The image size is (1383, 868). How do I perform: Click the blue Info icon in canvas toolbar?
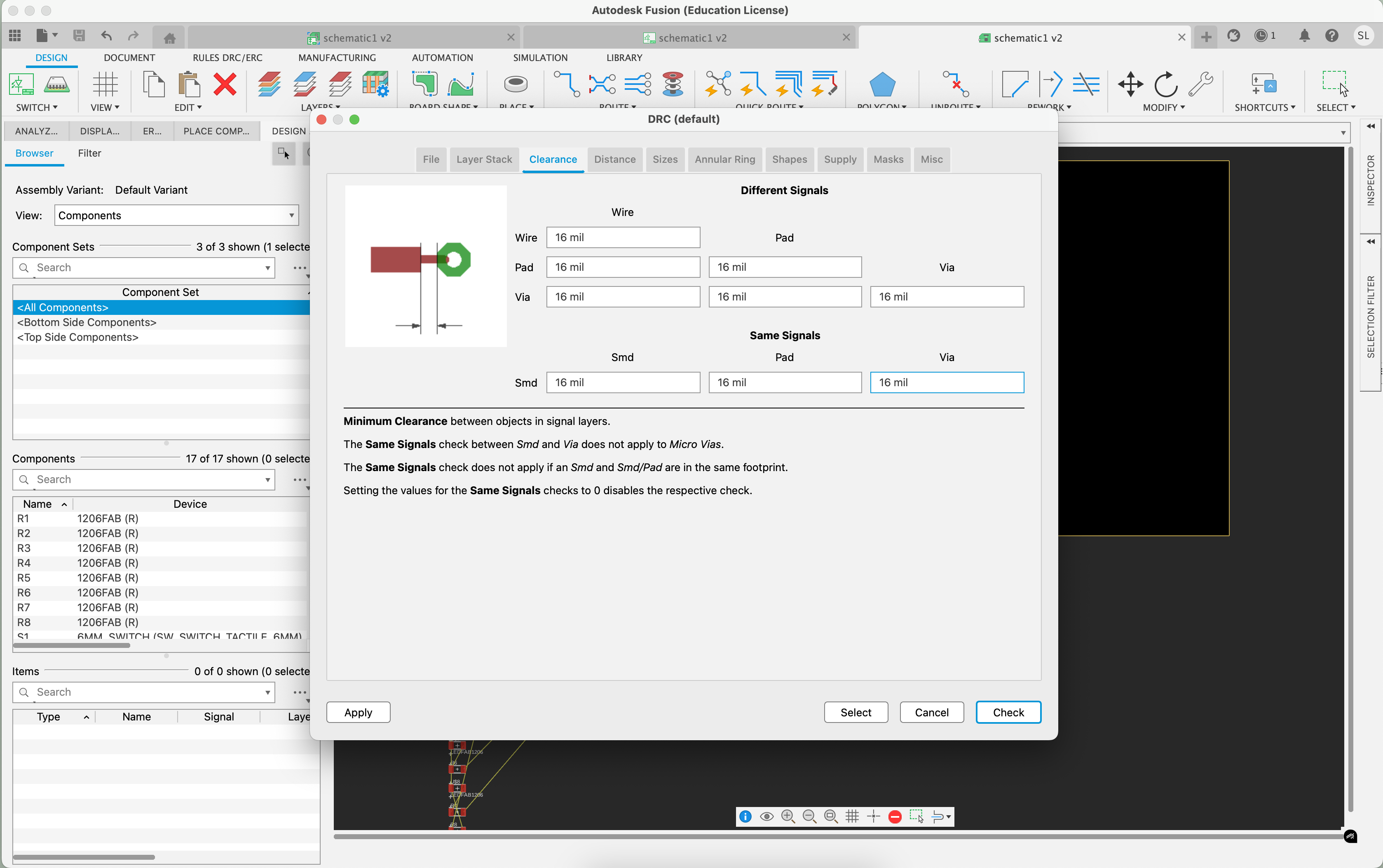745,816
